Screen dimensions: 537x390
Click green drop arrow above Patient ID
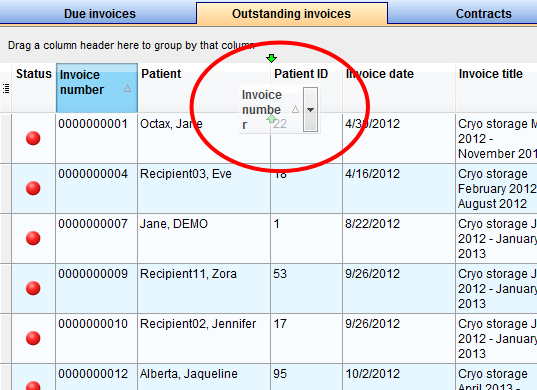(271, 58)
